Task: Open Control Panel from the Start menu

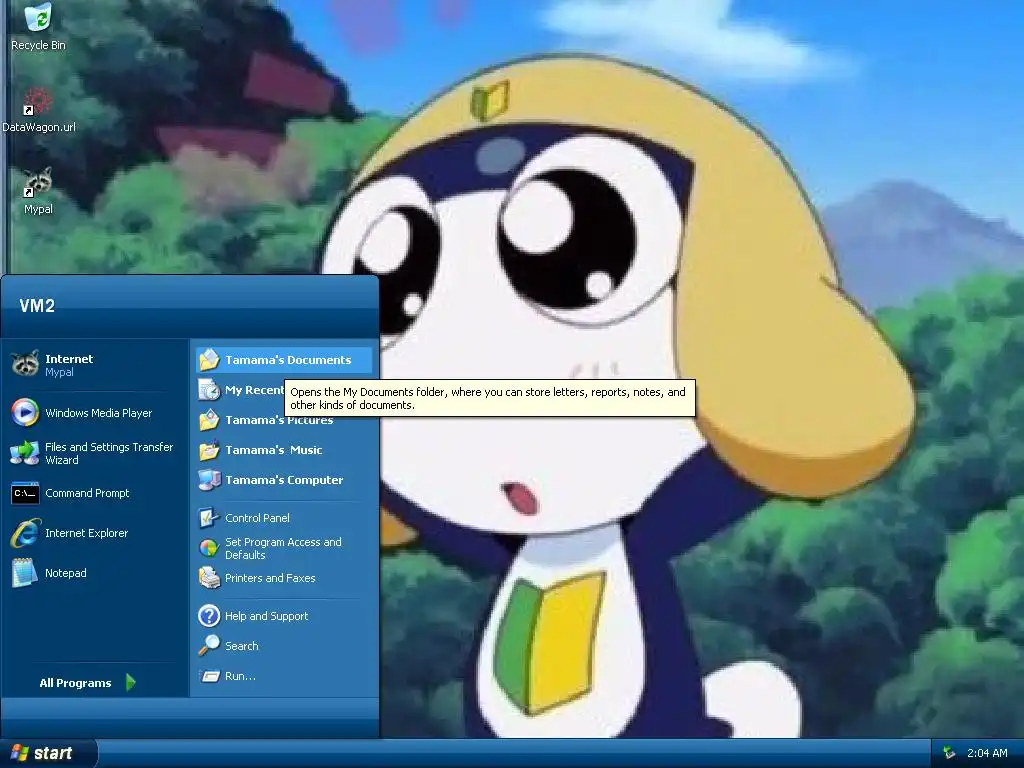Action: tap(284, 518)
